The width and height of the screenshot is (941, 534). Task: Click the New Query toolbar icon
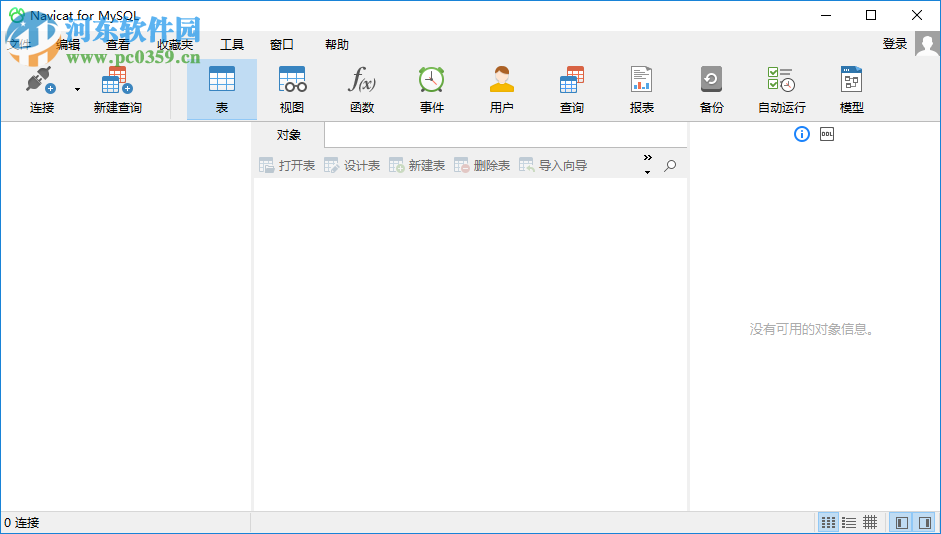(x=117, y=80)
